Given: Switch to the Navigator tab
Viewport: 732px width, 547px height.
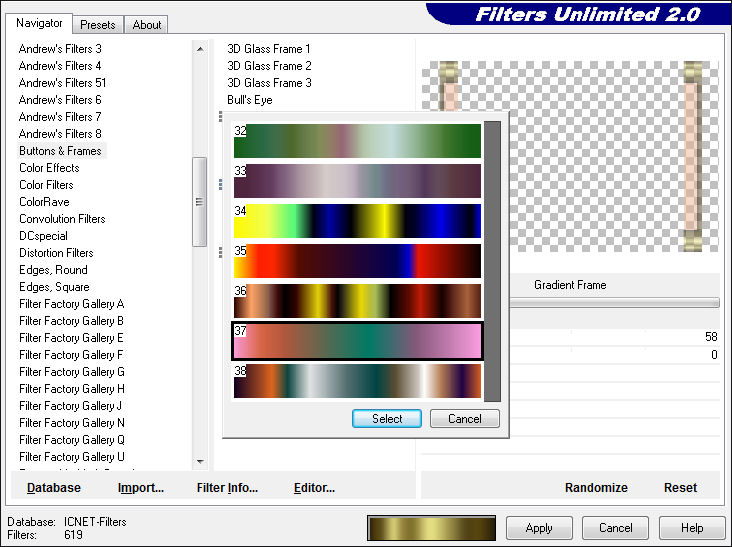Looking at the screenshot, I should (x=39, y=23).
